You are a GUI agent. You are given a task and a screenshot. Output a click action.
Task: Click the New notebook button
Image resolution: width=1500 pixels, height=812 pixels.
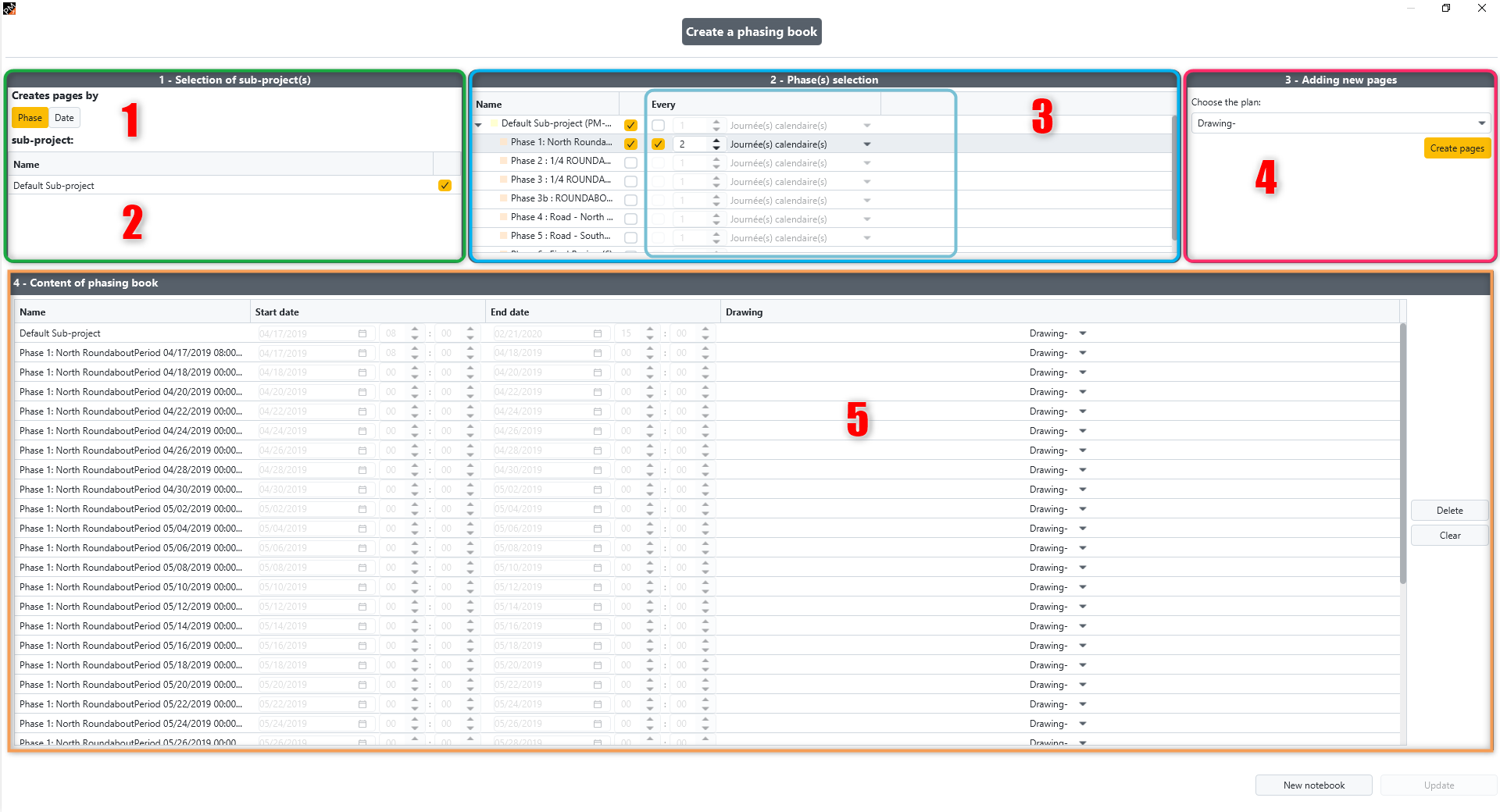[1313, 785]
